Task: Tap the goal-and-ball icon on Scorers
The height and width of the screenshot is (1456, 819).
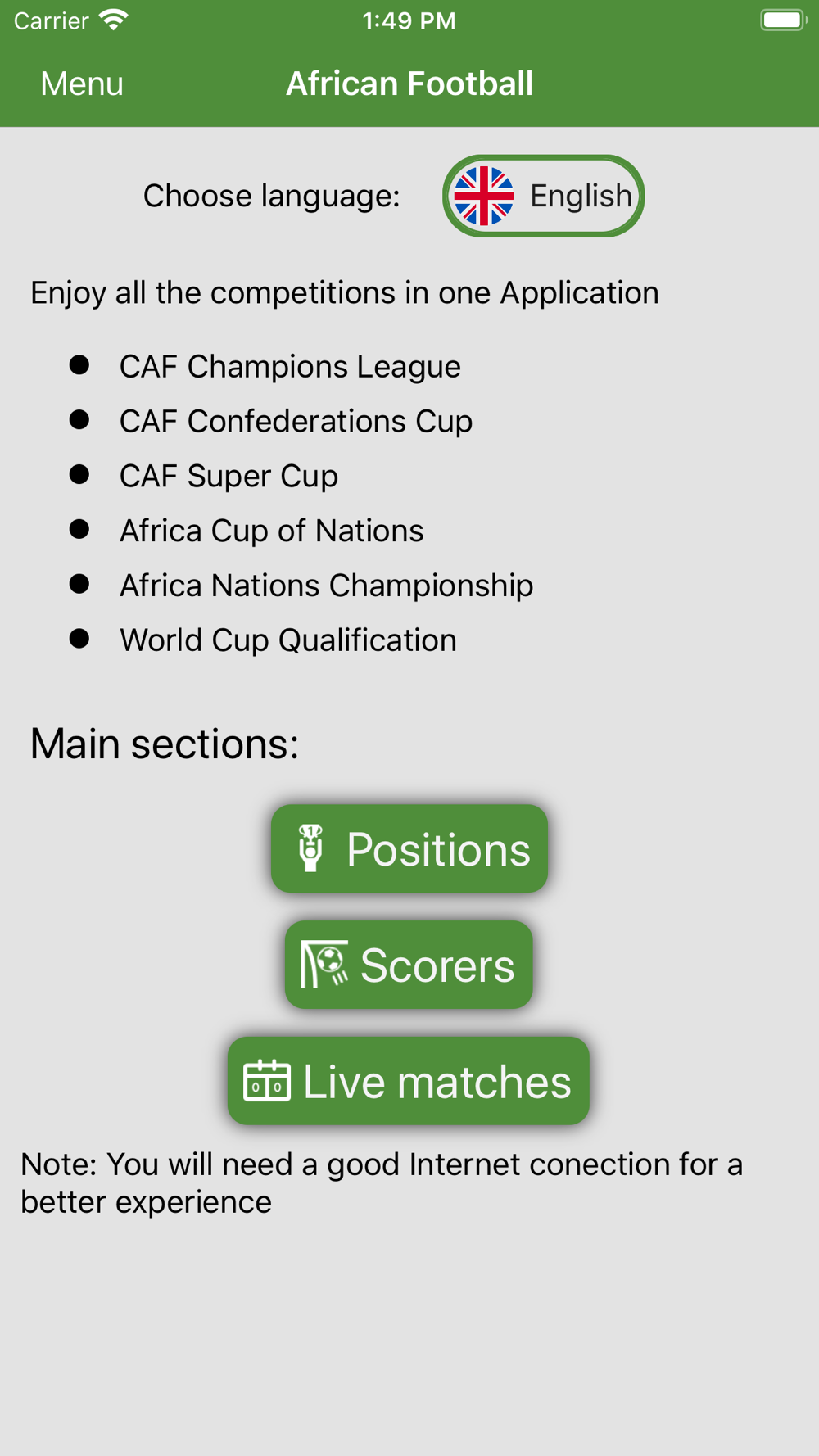Action: coord(324,964)
